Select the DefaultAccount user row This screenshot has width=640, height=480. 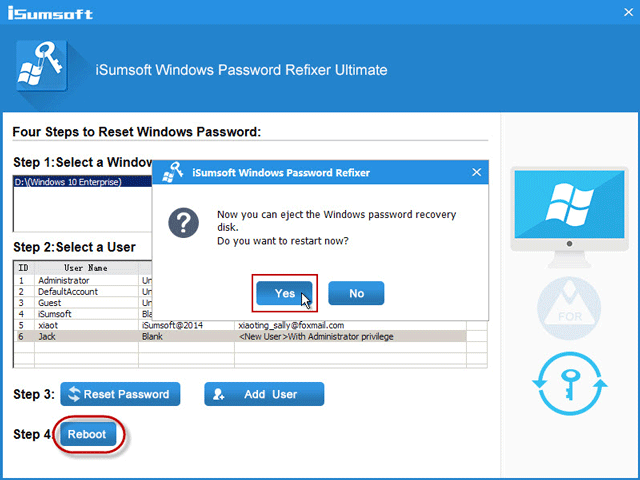coord(83,292)
